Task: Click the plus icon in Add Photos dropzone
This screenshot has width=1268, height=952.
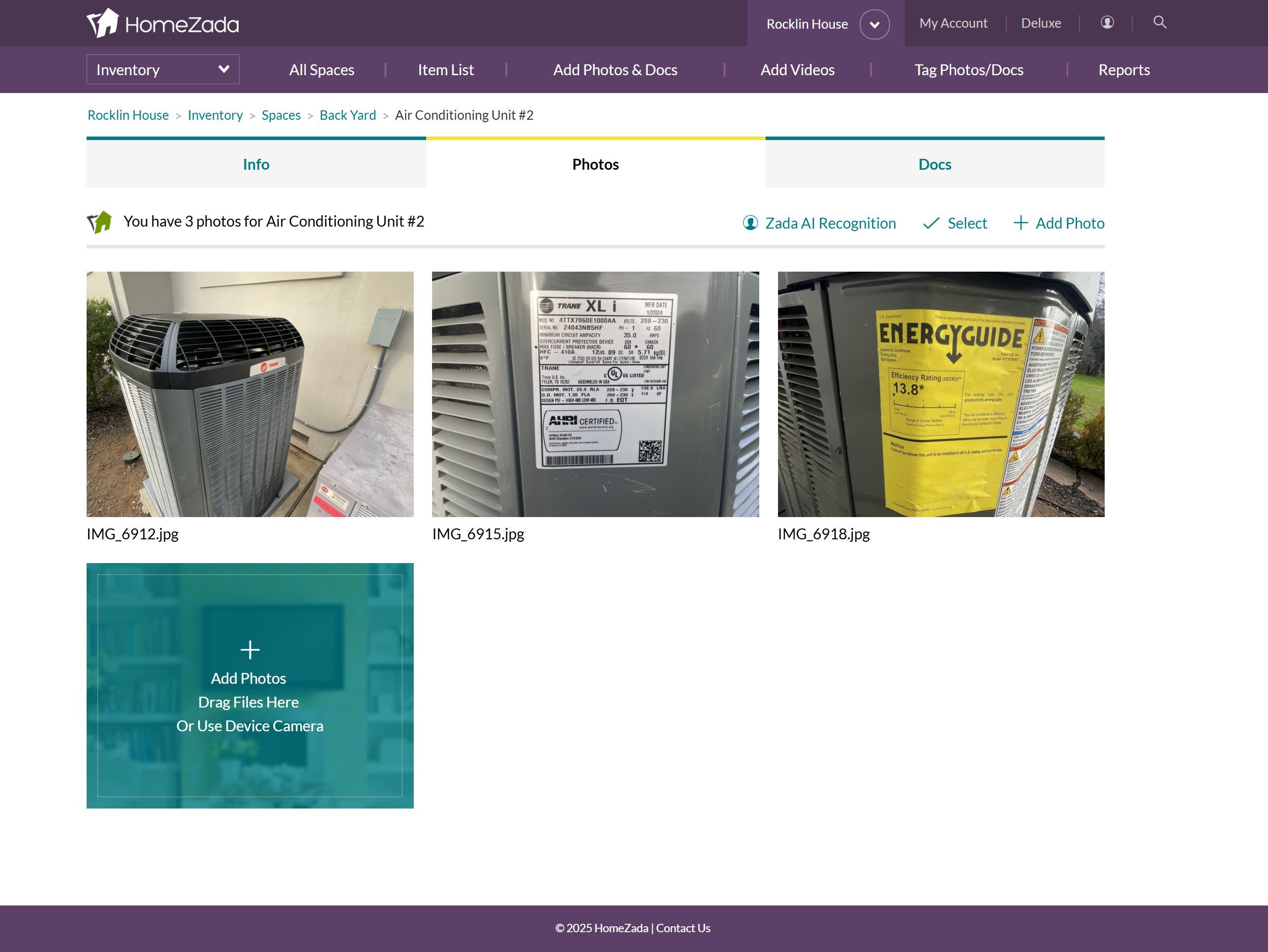Action: (x=250, y=649)
